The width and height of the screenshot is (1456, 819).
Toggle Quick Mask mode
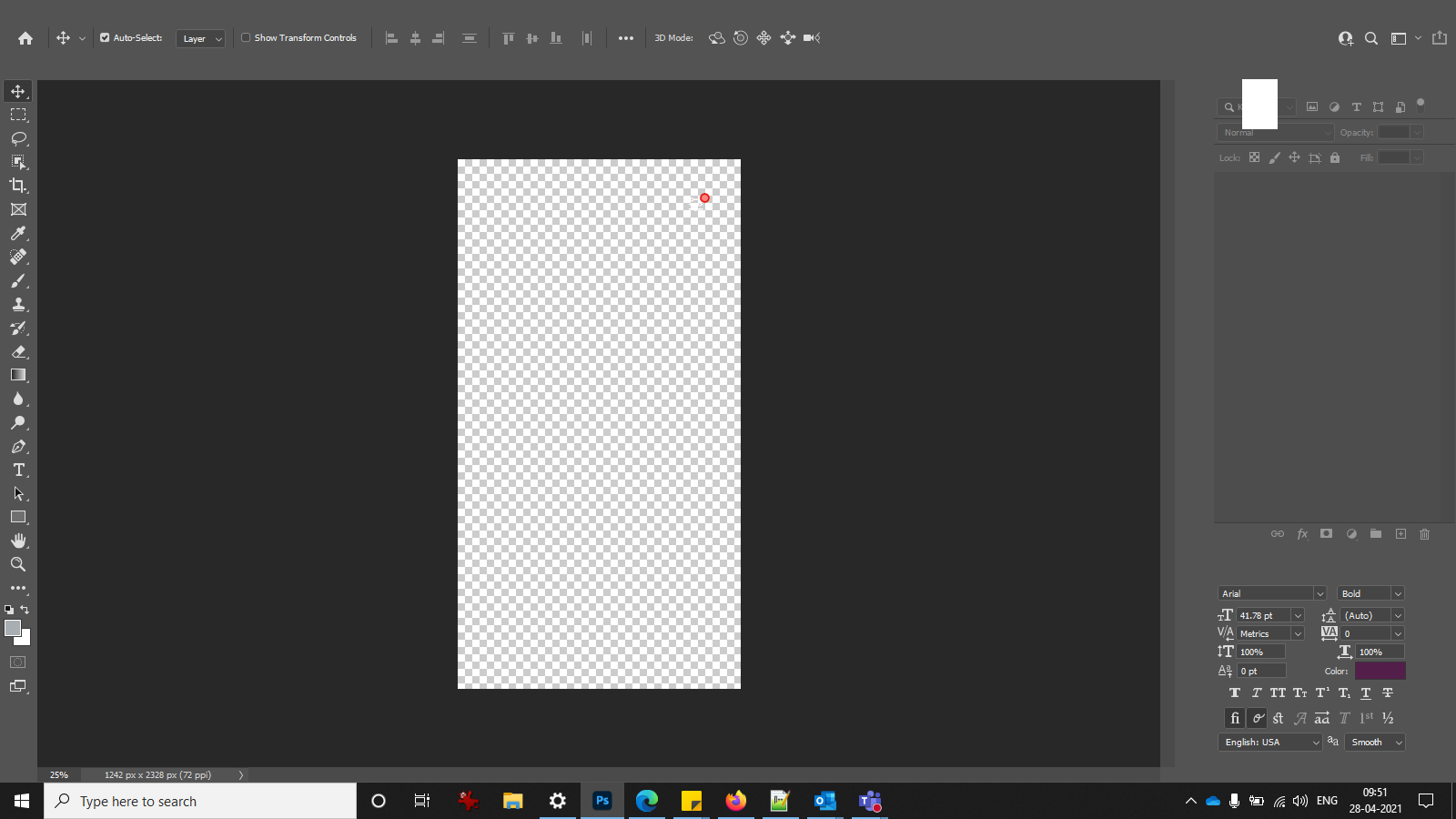[18, 662]
